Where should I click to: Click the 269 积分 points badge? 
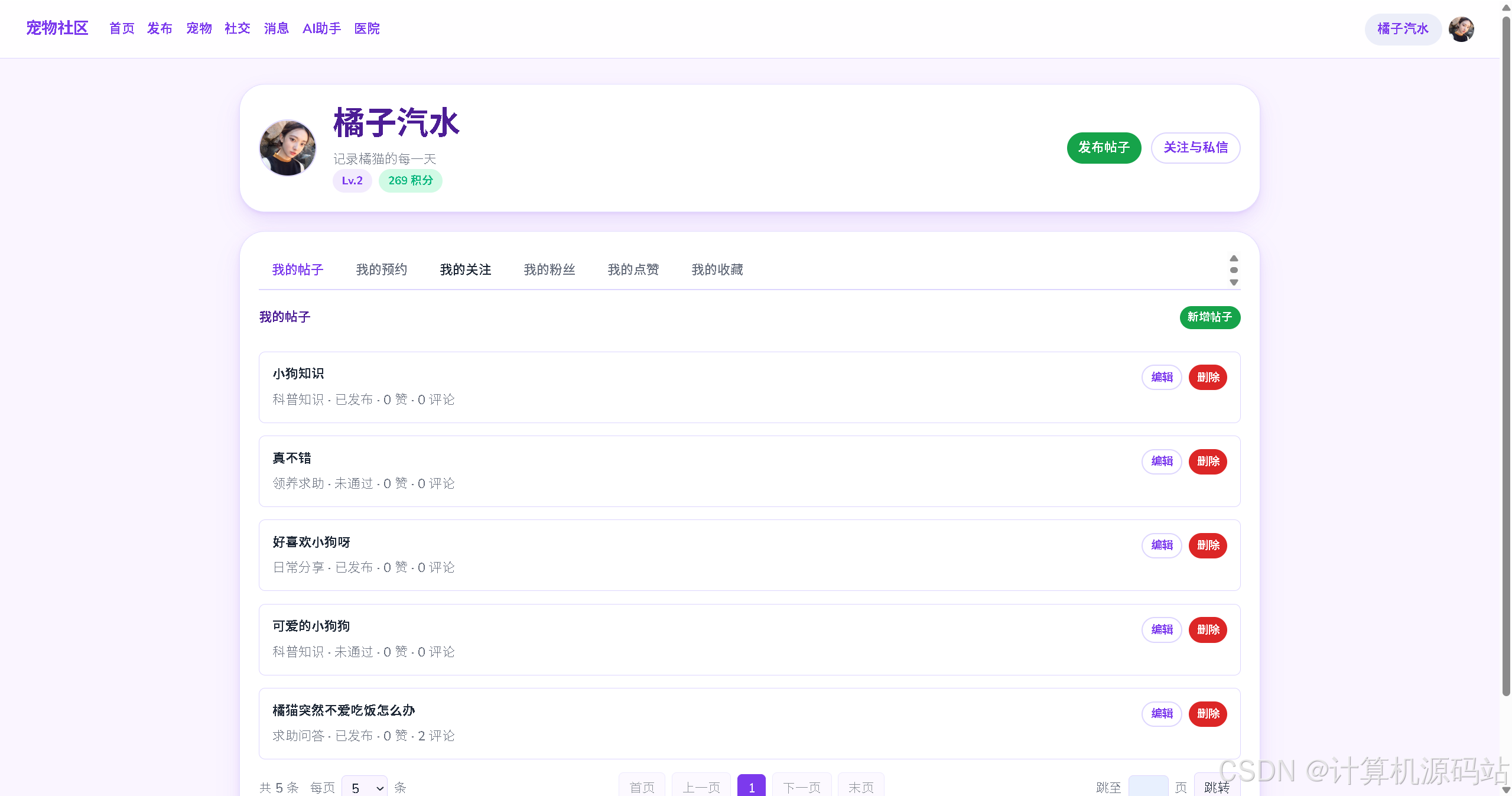pos(411,181)
